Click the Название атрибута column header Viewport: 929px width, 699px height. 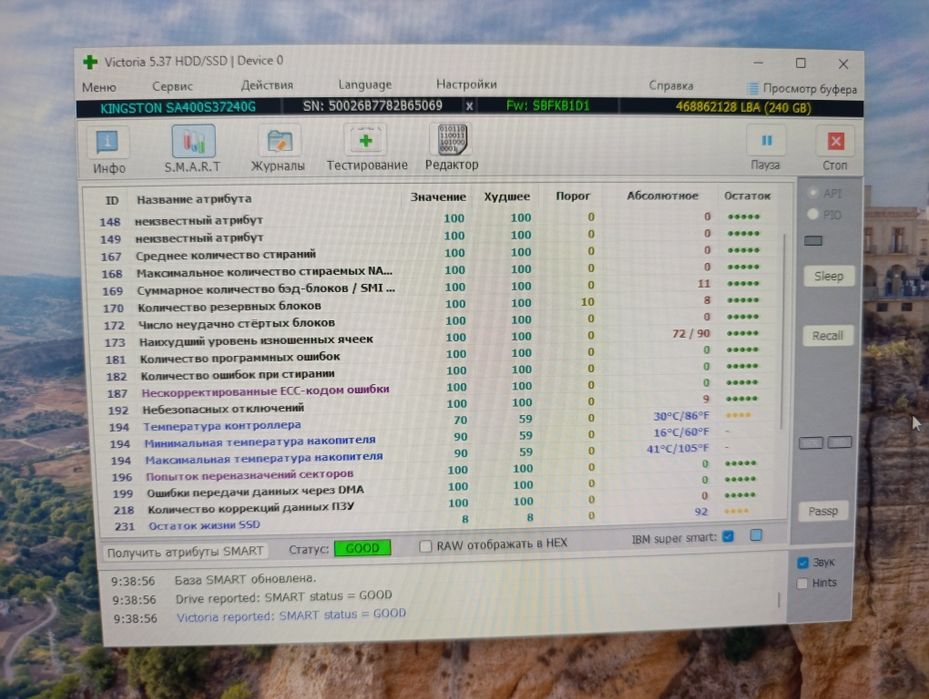[194, 199]
